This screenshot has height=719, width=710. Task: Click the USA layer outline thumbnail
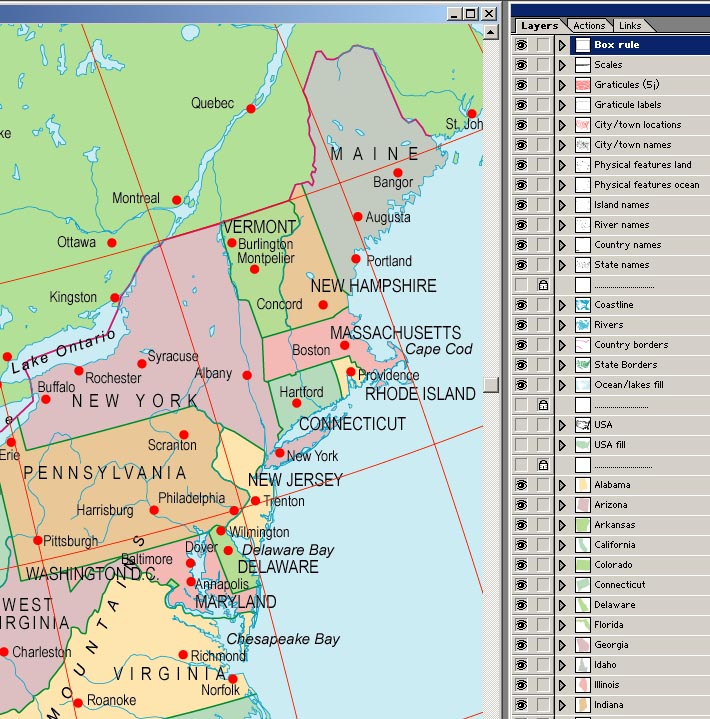click(x=583, y=425)
